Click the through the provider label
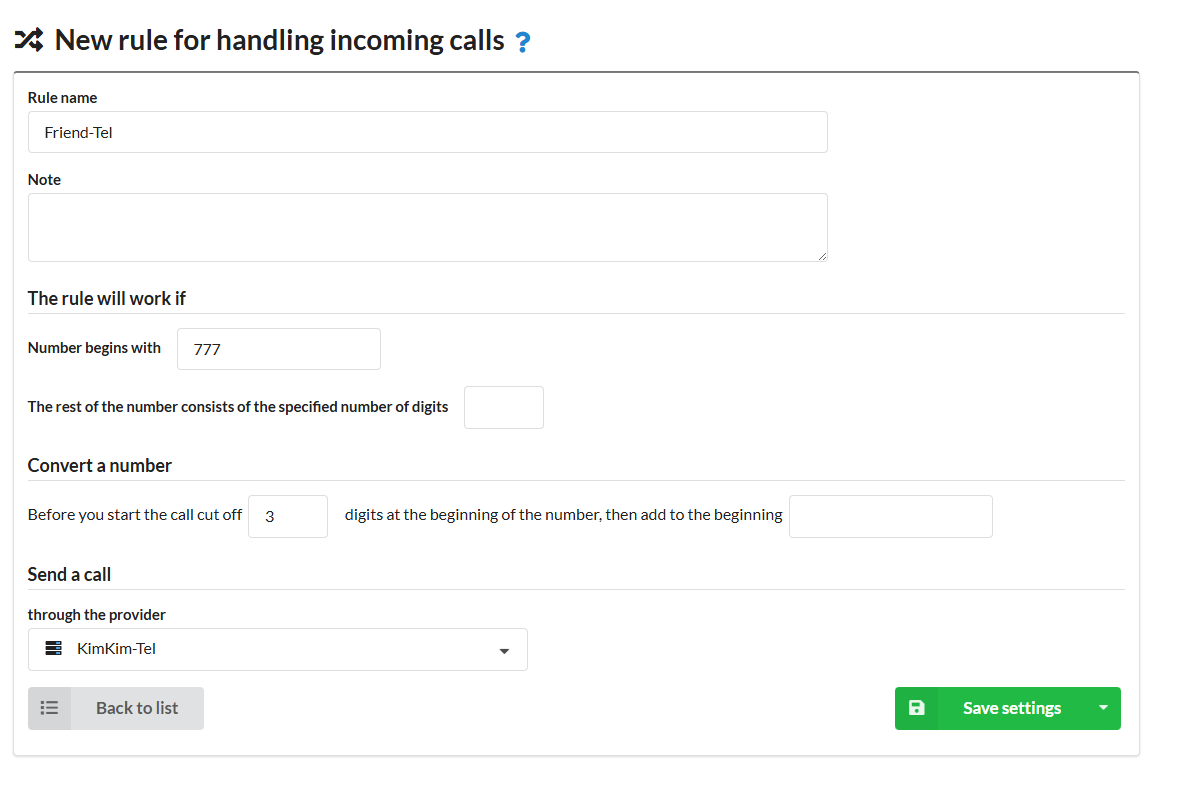Screen dimensions: 1195x801 coord(97,614)
